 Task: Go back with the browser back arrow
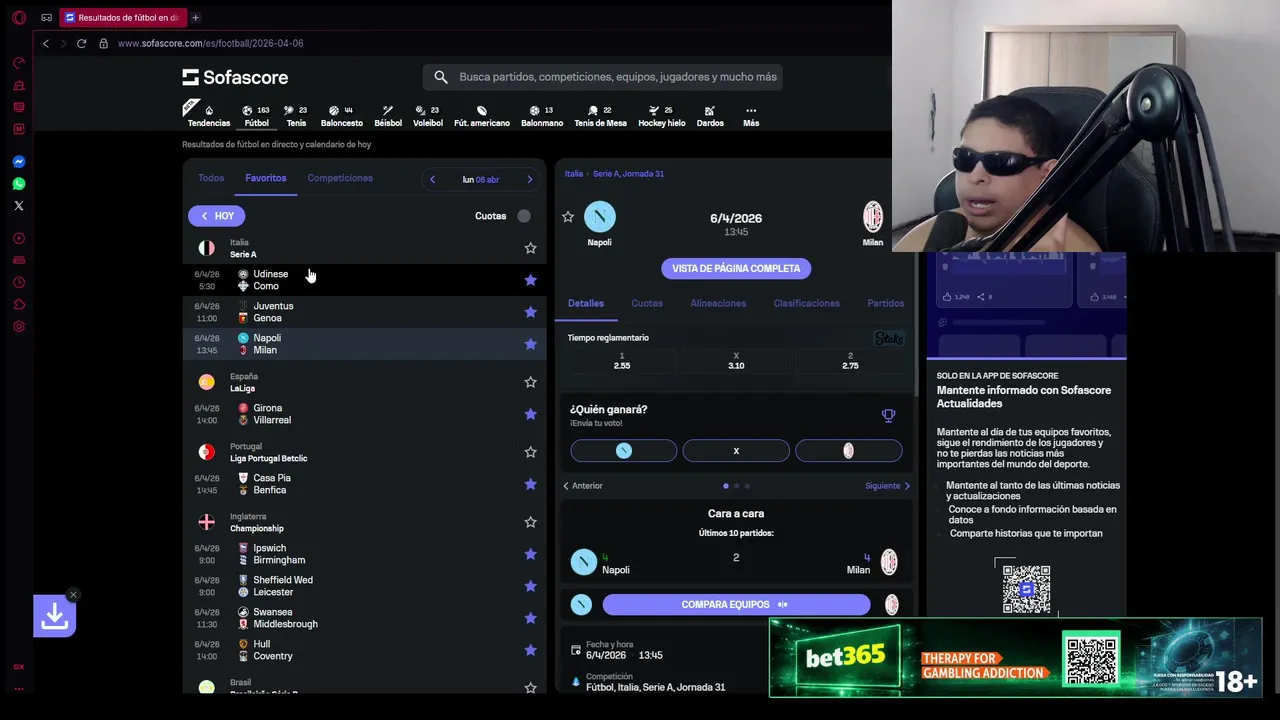46,43
